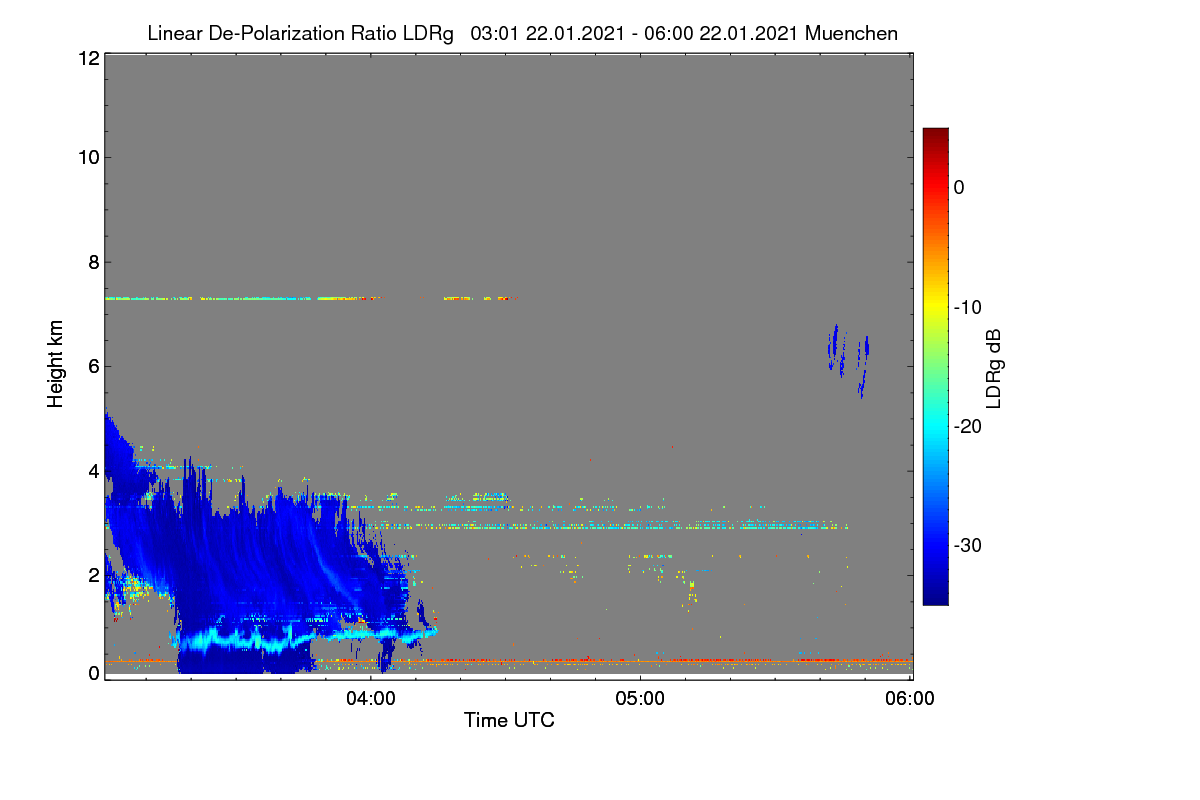Viewport: 1200px width, 800px height.
Task: Click the 2 height tick label
Action: [93, 574]
